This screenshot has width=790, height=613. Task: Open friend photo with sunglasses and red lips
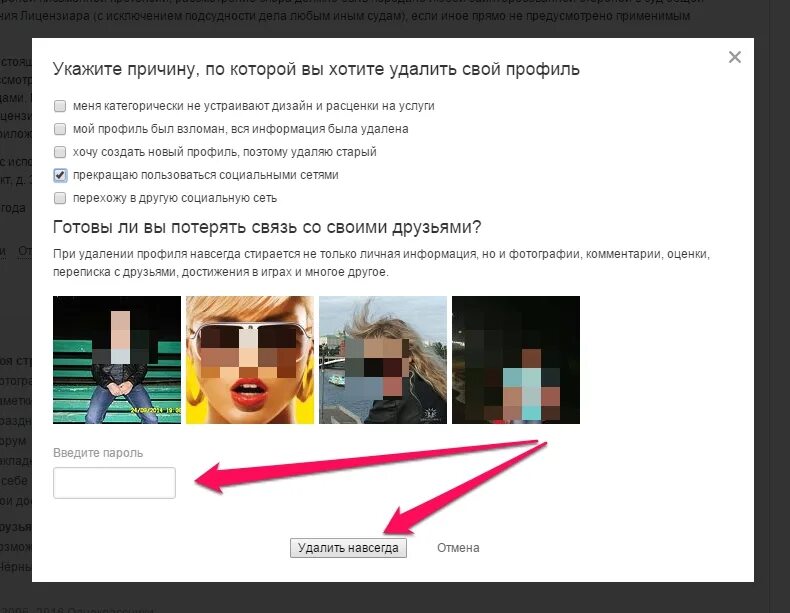click(x=250, y=360)
